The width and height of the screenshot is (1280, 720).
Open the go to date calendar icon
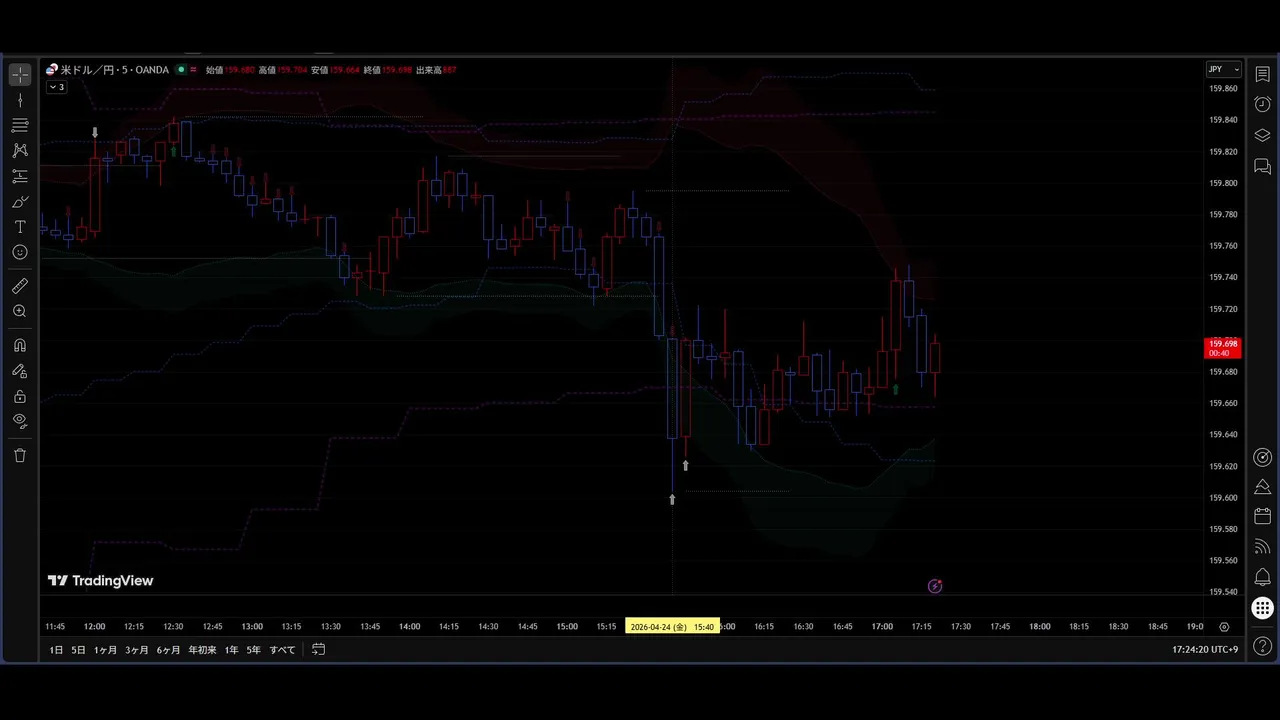[318, 649]
